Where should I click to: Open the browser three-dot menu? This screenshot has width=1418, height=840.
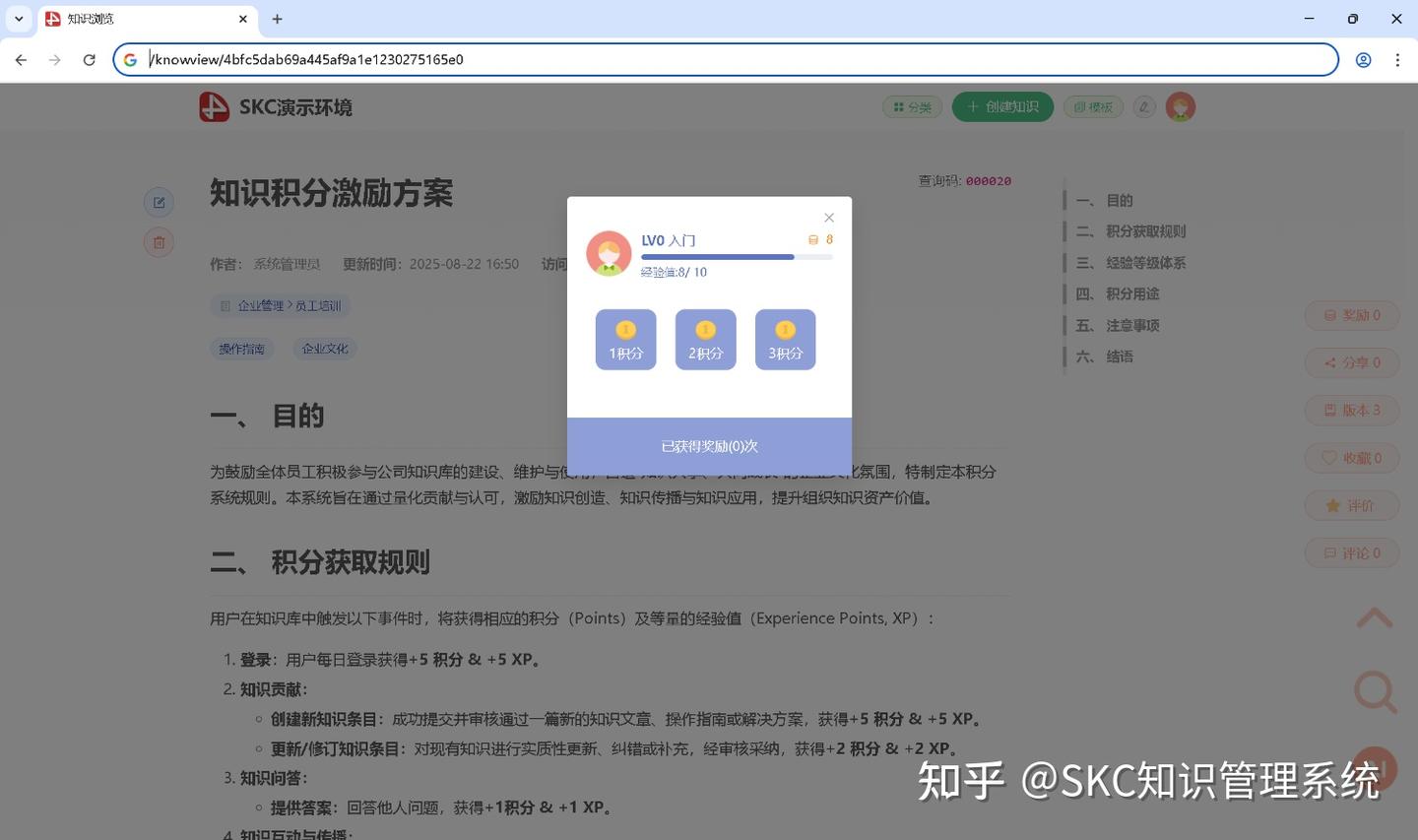pyautogui.click(x=1397, y=60)
